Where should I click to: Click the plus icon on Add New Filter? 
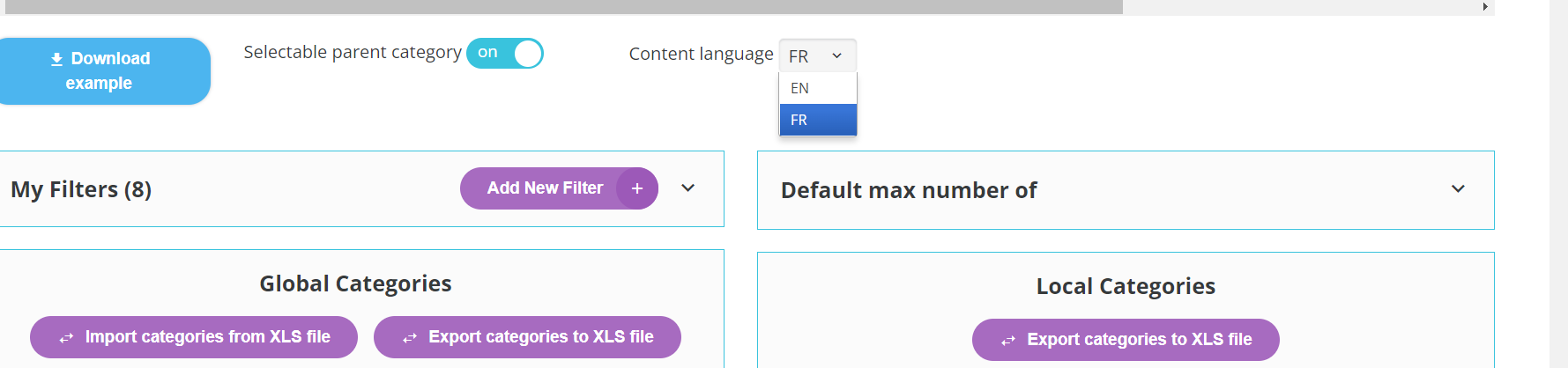tap(637, 188)
